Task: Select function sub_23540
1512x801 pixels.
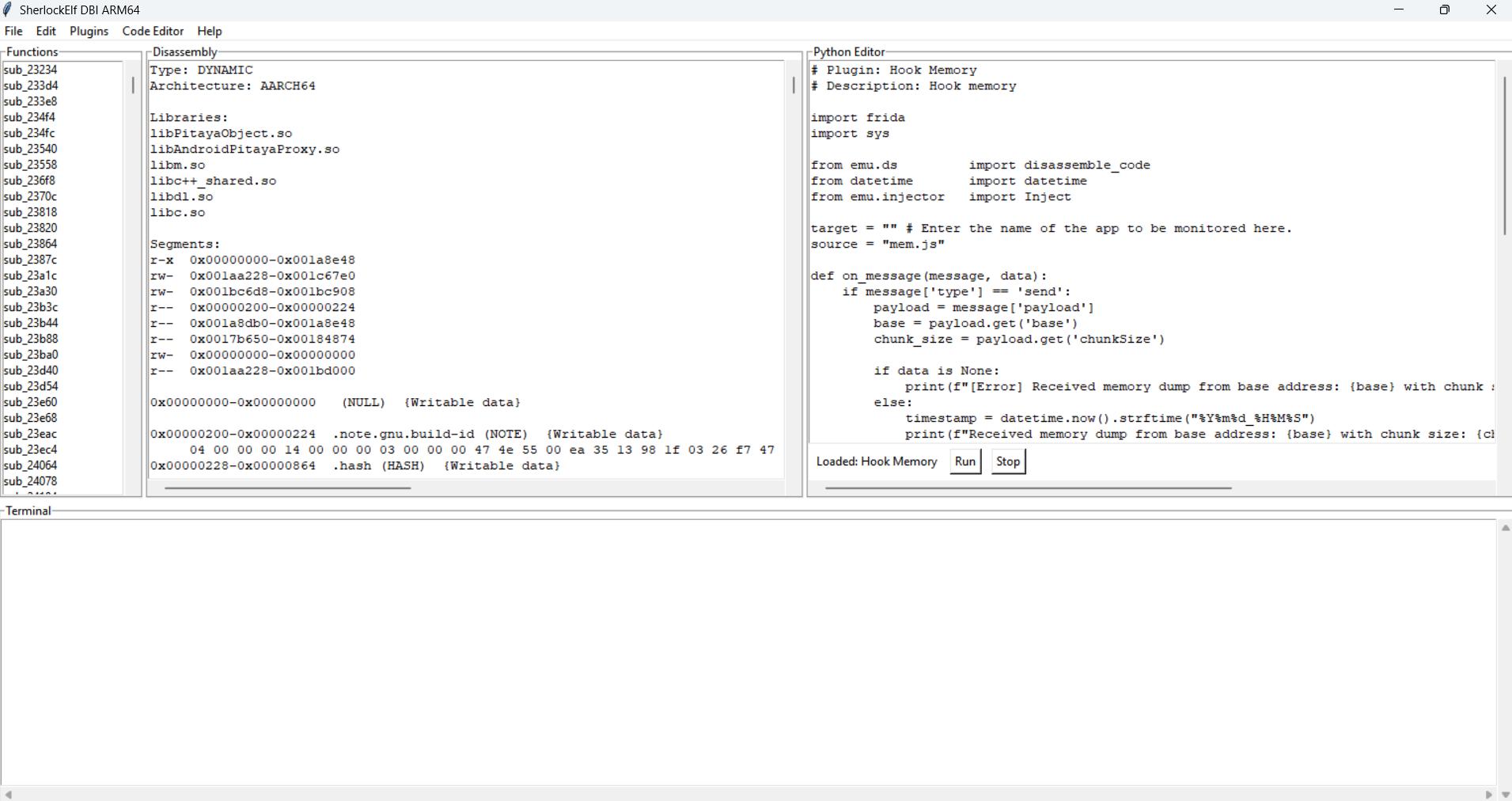Action: (x=30, y=149)
